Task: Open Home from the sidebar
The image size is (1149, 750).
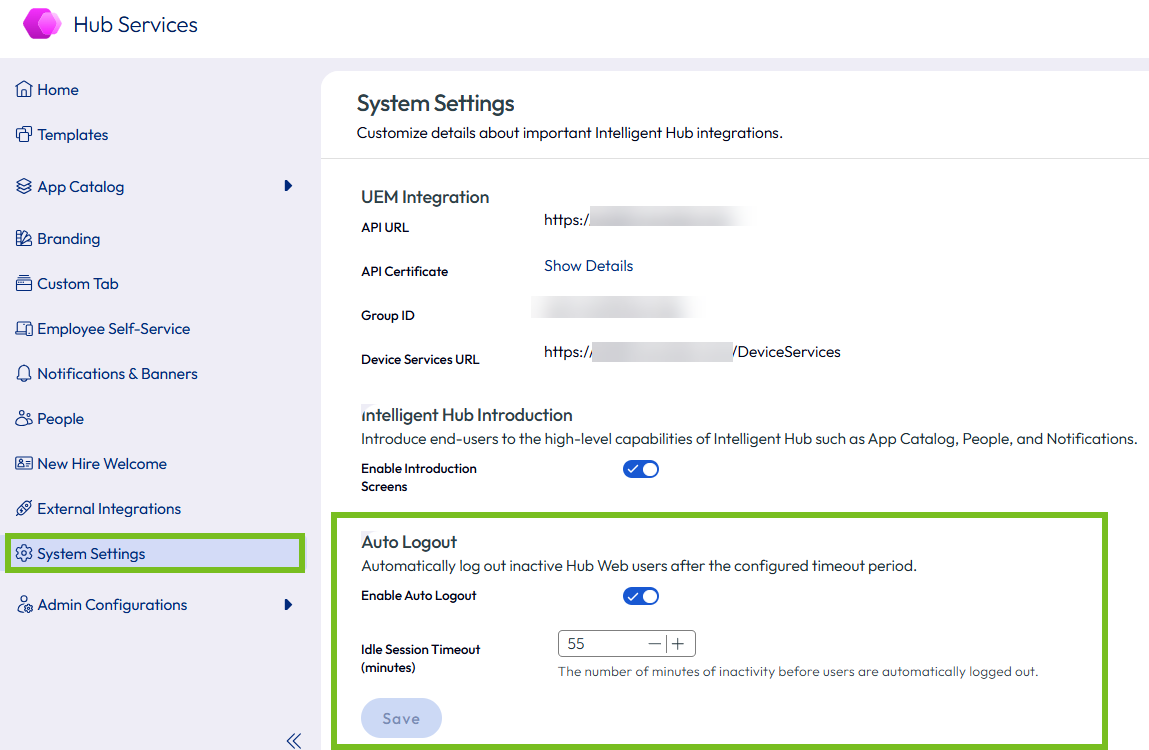Action: click(x=58, y=89)
